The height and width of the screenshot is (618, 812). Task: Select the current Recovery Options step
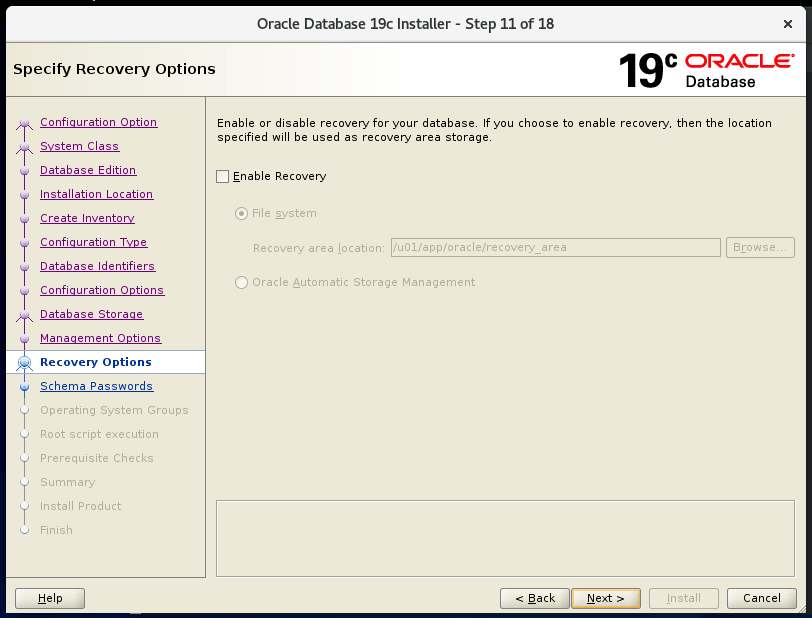[x=96, y=362]
